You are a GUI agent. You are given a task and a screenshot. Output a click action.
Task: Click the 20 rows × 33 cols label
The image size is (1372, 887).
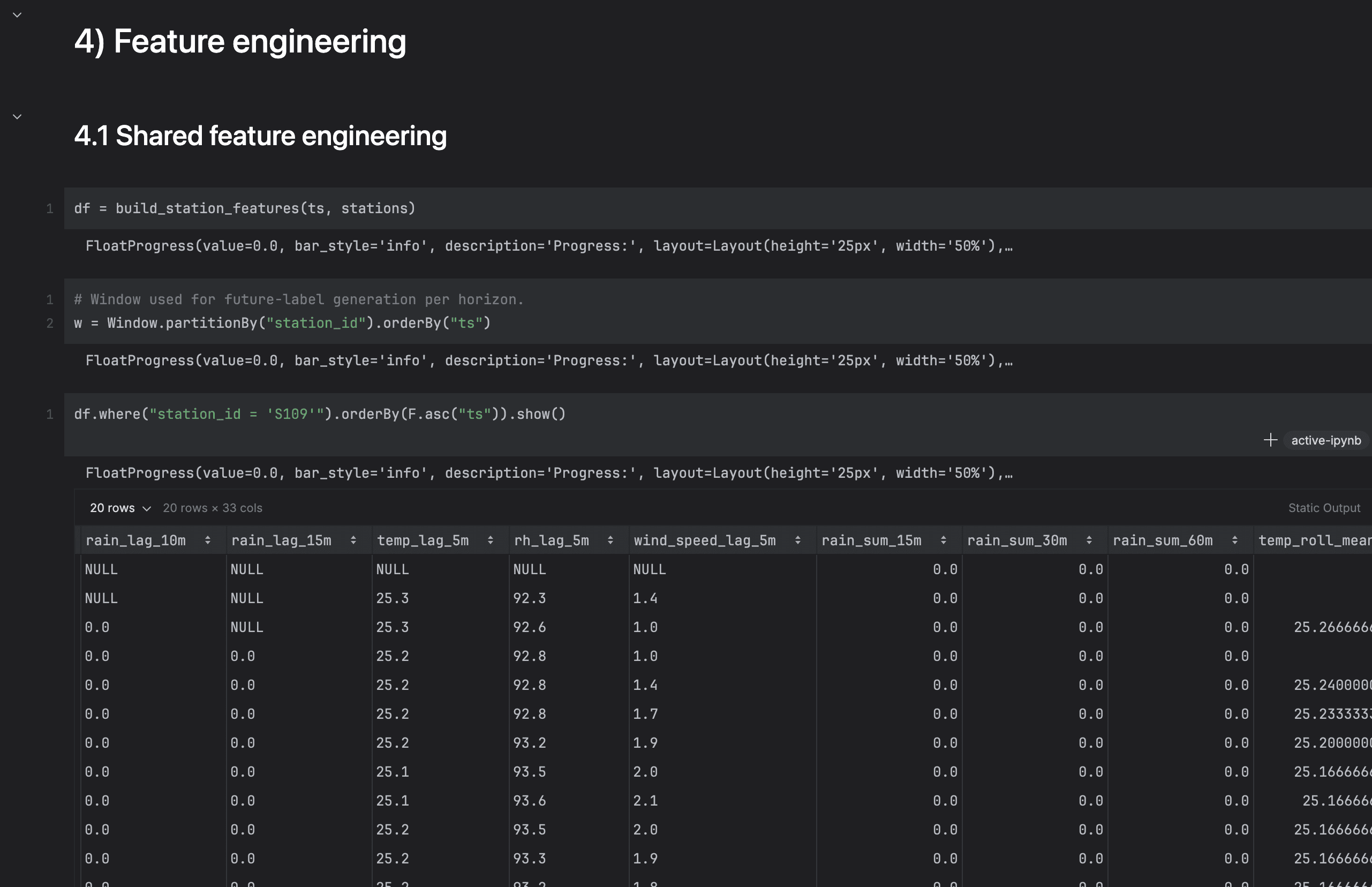point(213,508)
